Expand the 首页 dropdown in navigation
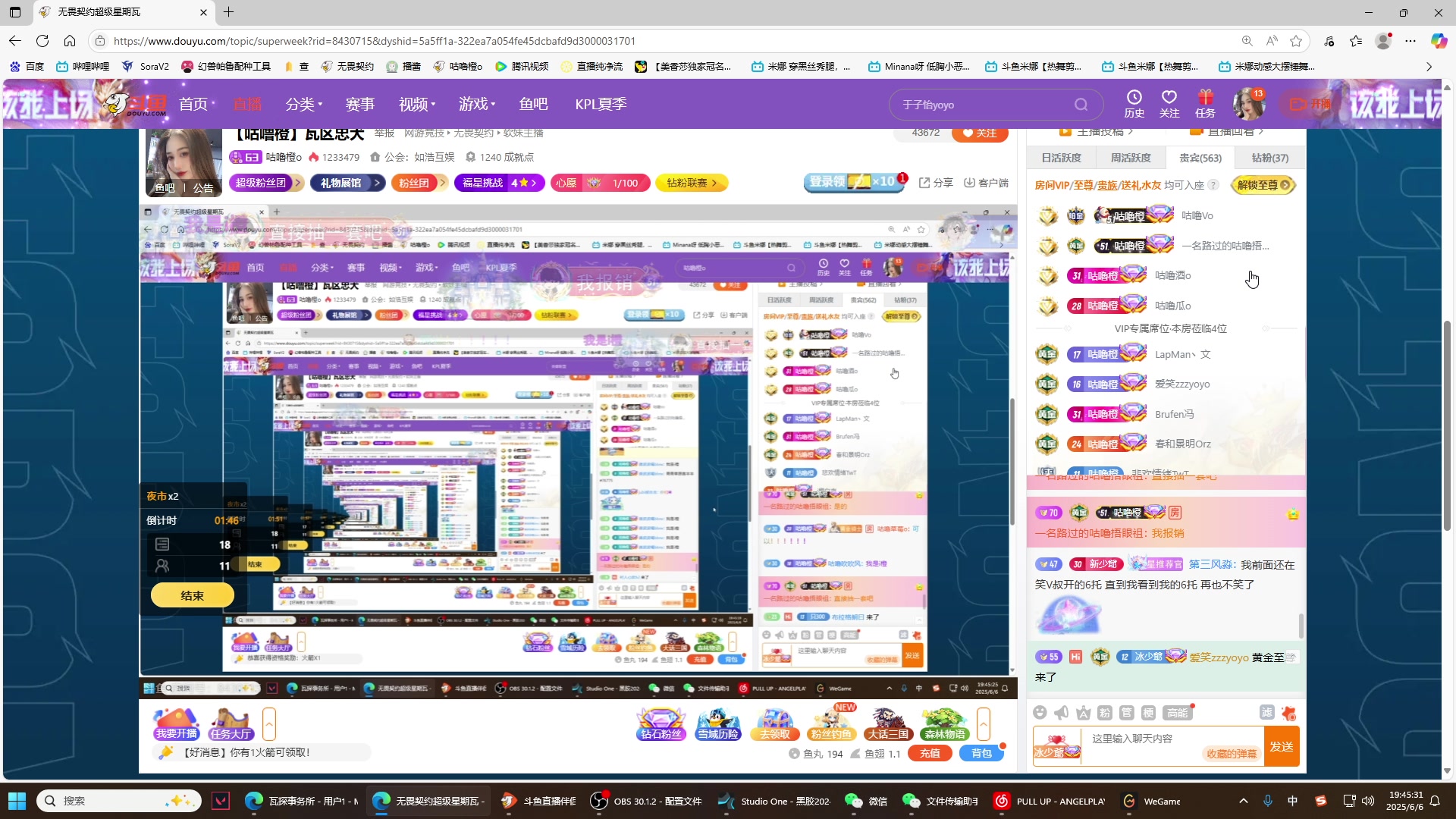 point(197,104)
